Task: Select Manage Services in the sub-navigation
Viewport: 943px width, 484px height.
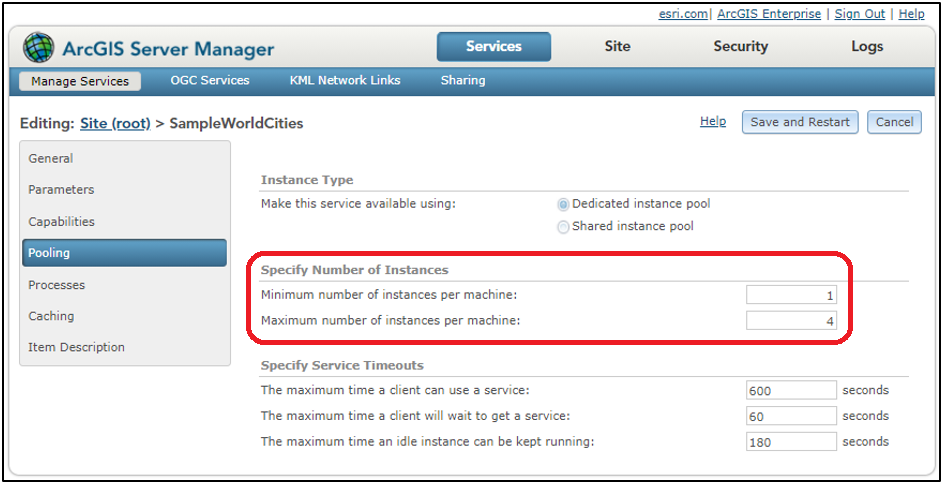Action: click(80, 81)
